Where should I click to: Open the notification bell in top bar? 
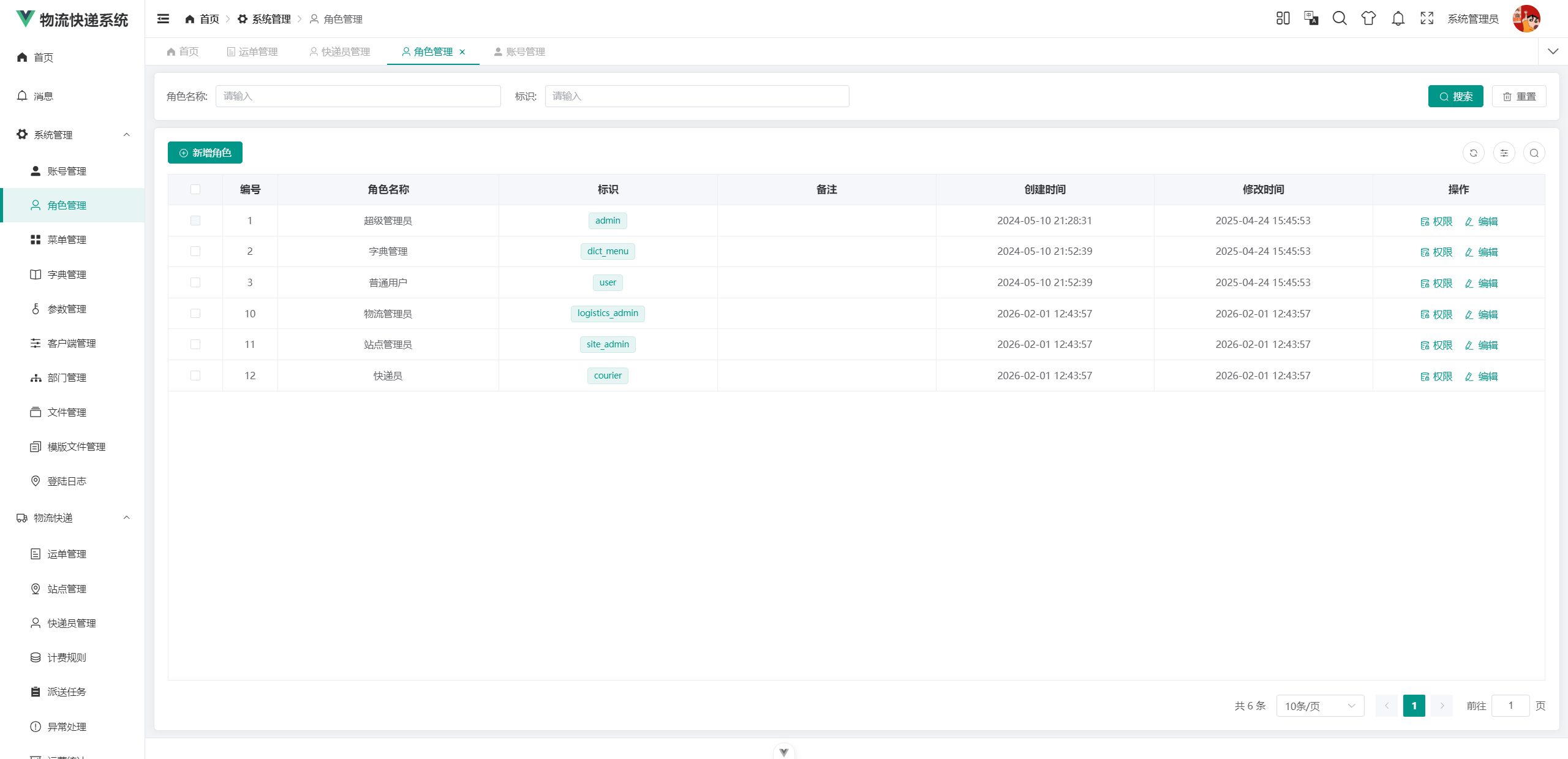tap(1398, 18)
